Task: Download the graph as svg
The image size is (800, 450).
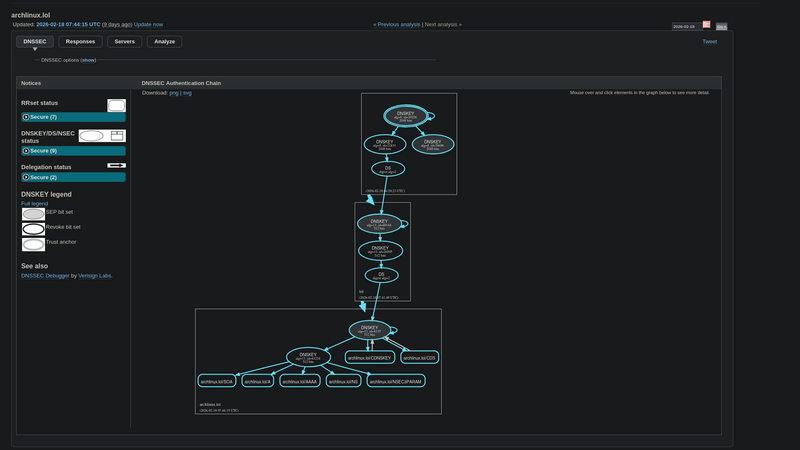Action: point(187,92)
